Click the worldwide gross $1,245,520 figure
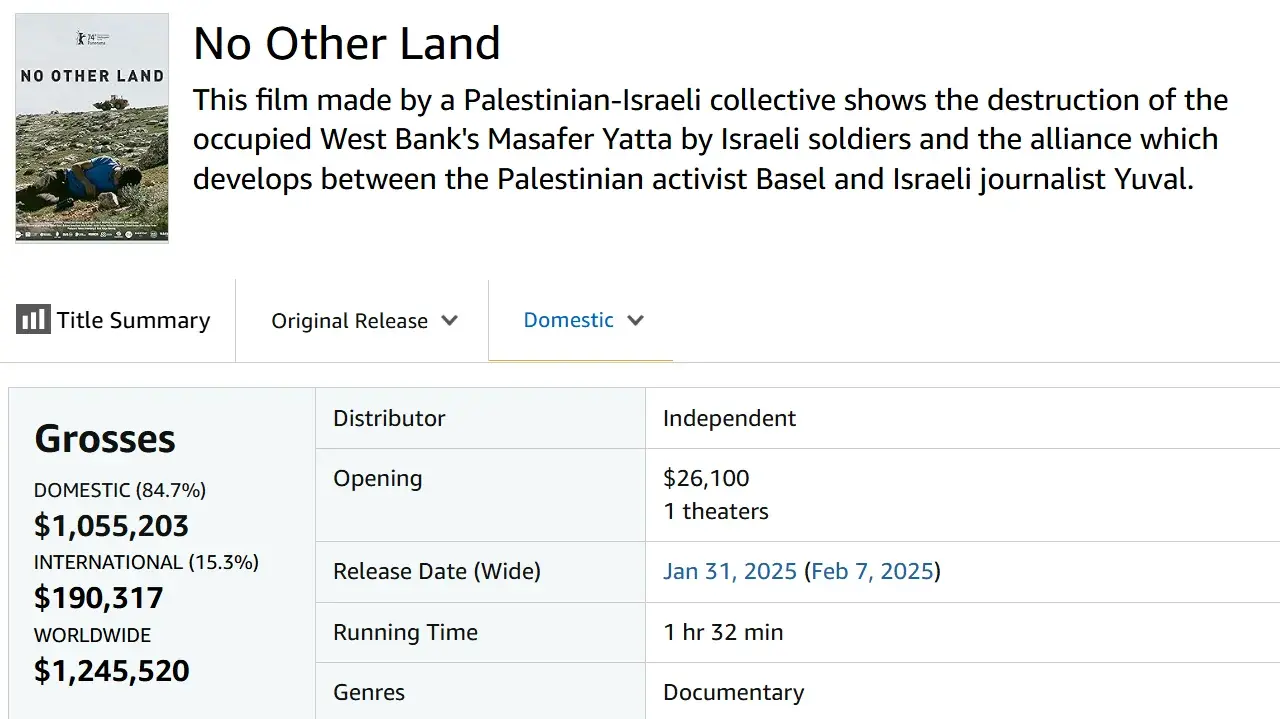Screen dimensions: 1280x719 point(112,670)
